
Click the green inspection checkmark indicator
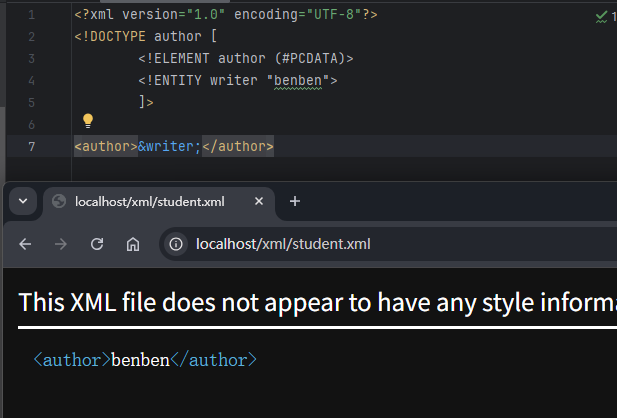(602, 16)
